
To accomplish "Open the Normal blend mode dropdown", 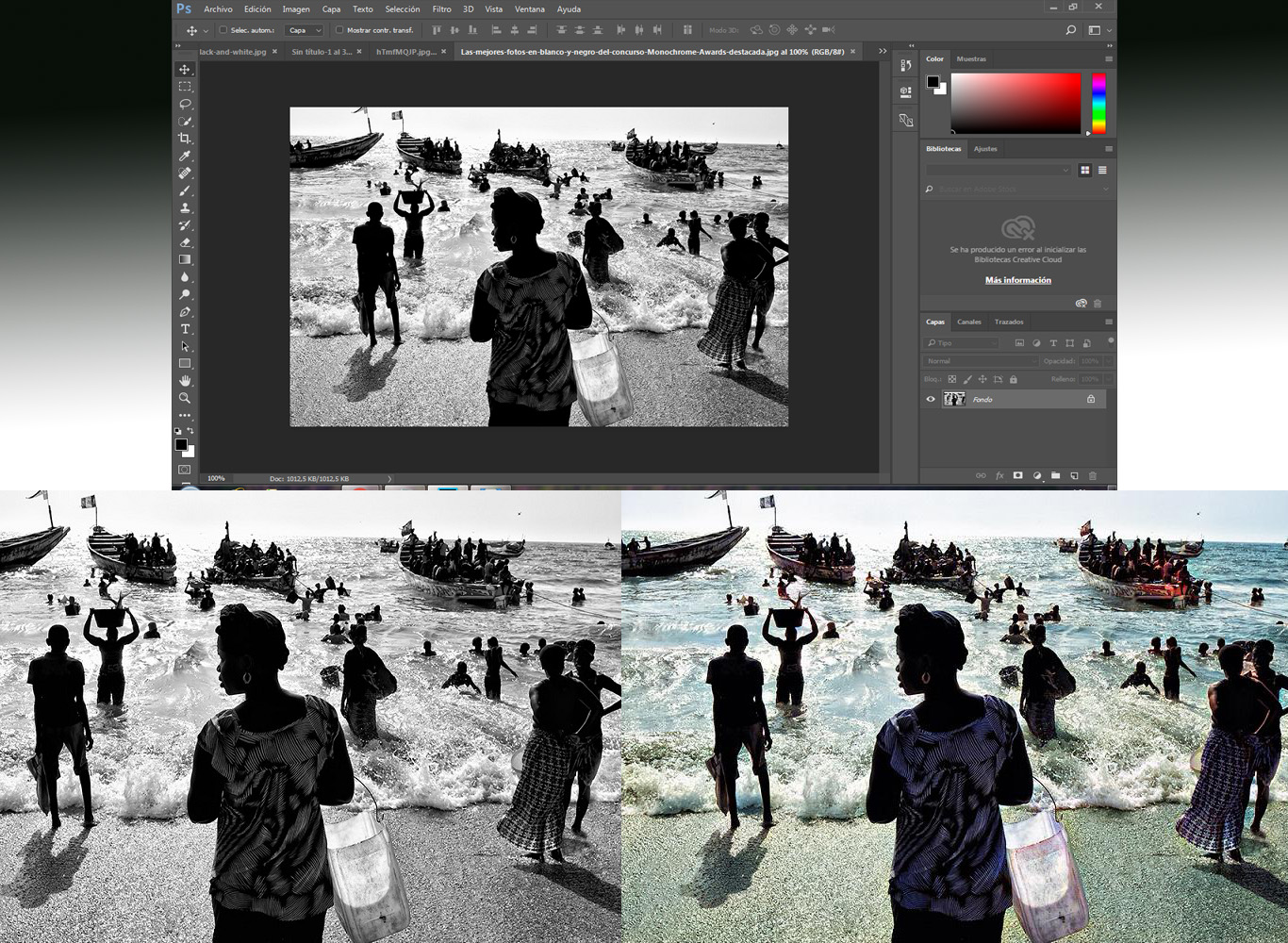I will pos(981,361).
